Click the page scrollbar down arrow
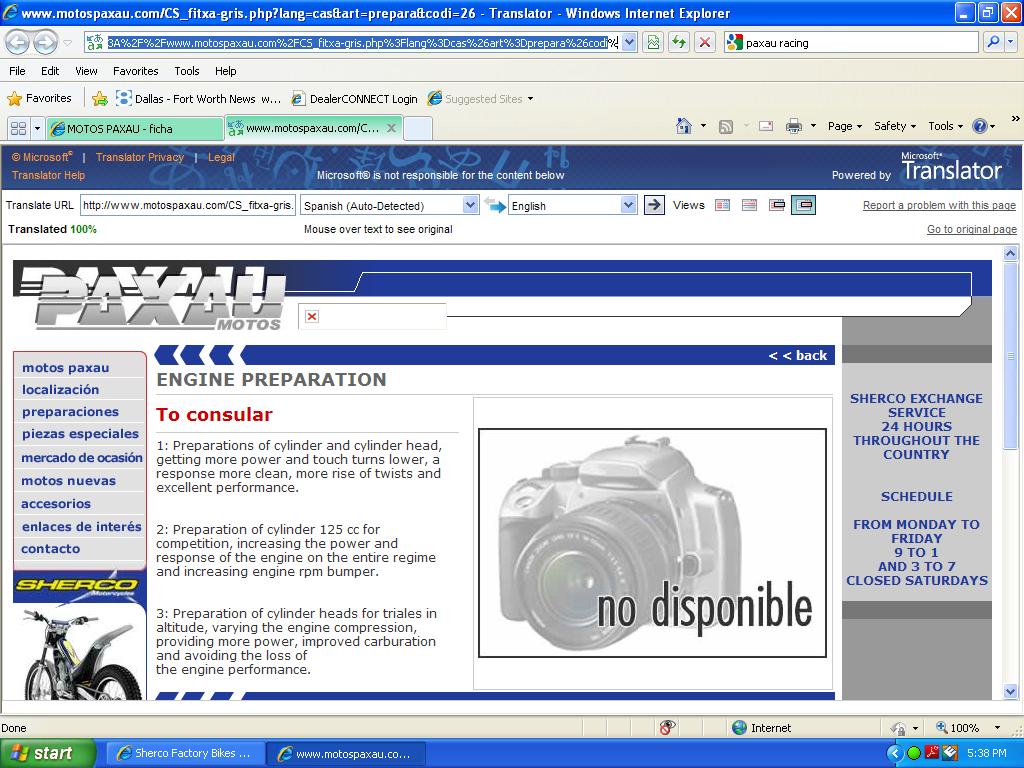1024x768 pixels. click(x=1010, y=691)
